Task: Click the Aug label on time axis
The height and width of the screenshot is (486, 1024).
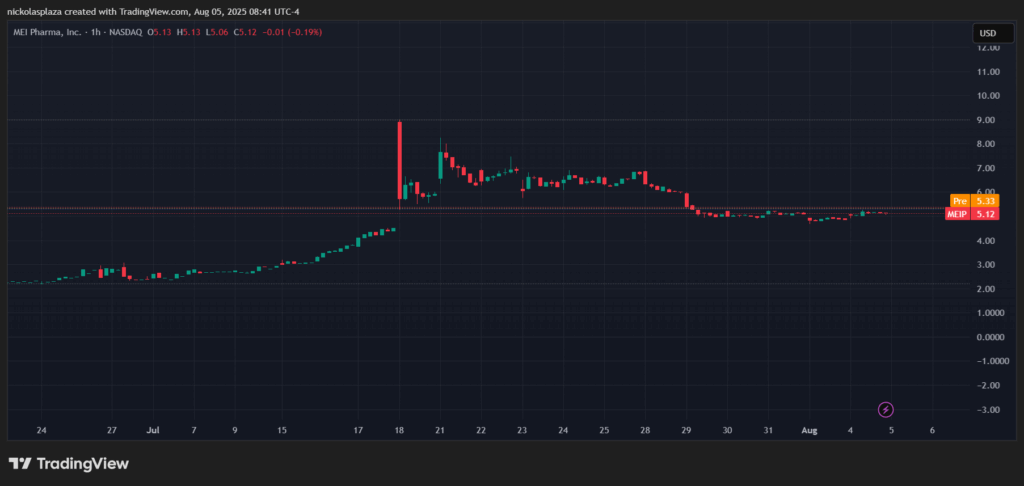Action: click(809, 430)
